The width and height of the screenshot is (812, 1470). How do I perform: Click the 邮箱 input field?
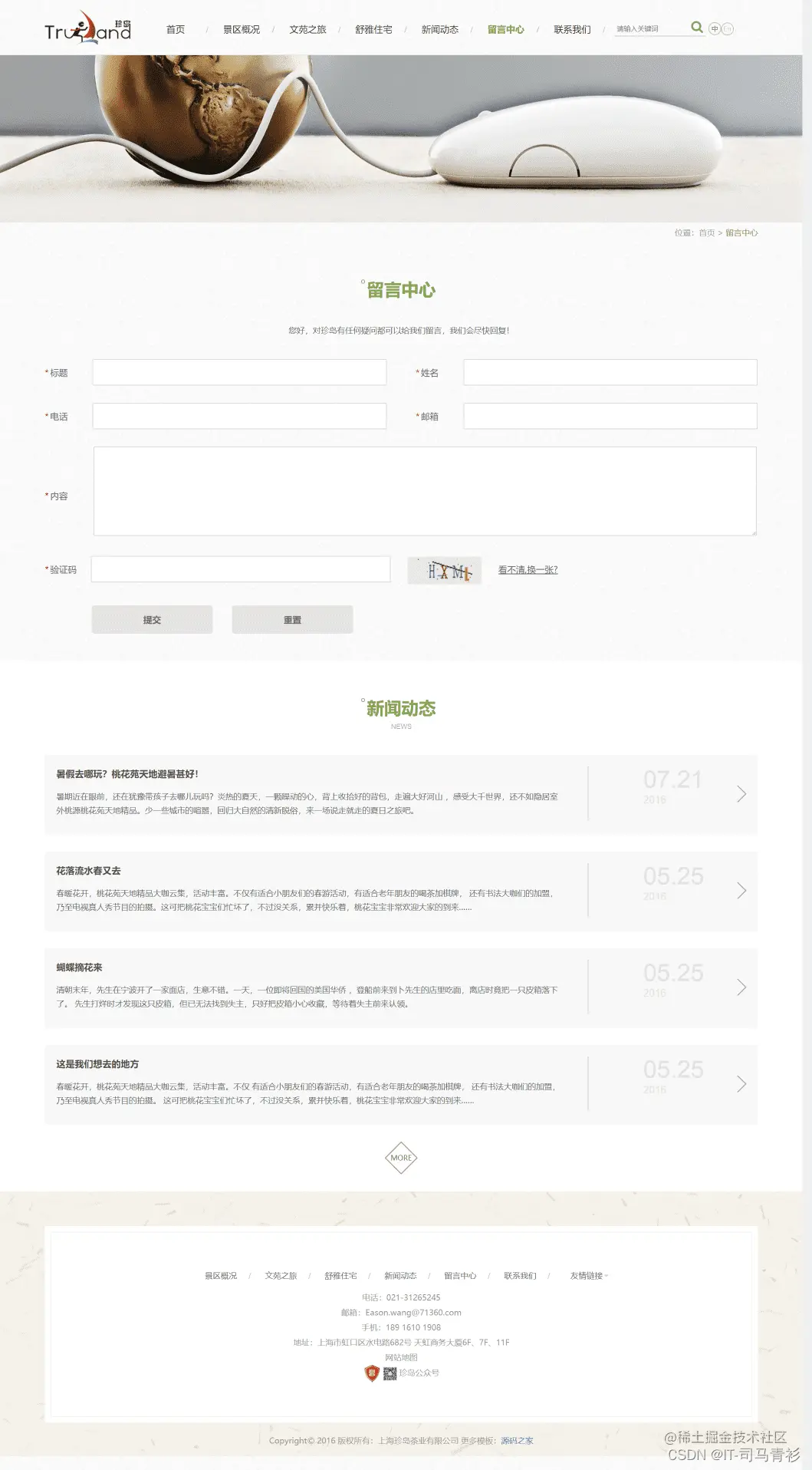click(610, 416)
